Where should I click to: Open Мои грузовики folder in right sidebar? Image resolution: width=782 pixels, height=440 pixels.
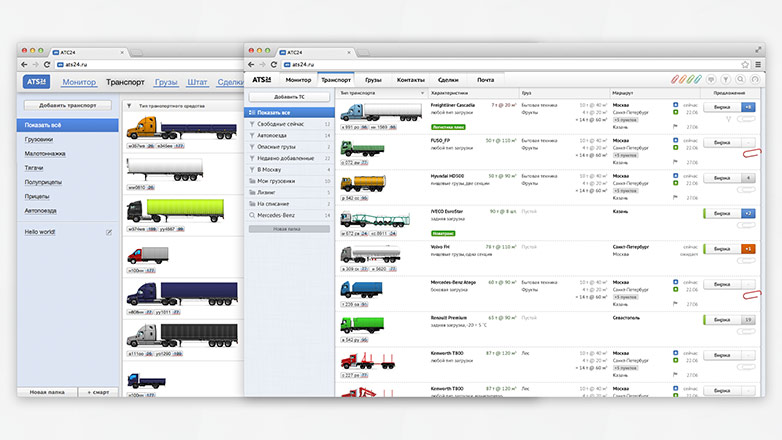(x=289, y=181)
